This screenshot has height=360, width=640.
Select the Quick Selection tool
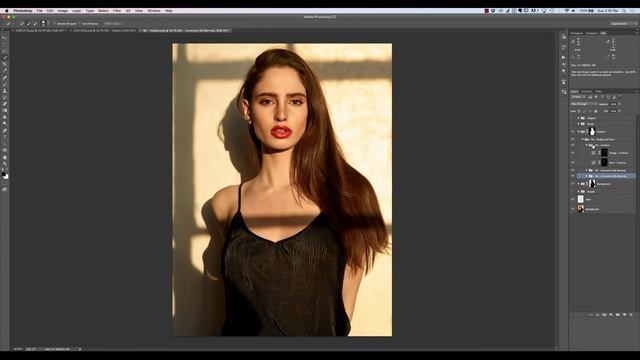[5, 57]
